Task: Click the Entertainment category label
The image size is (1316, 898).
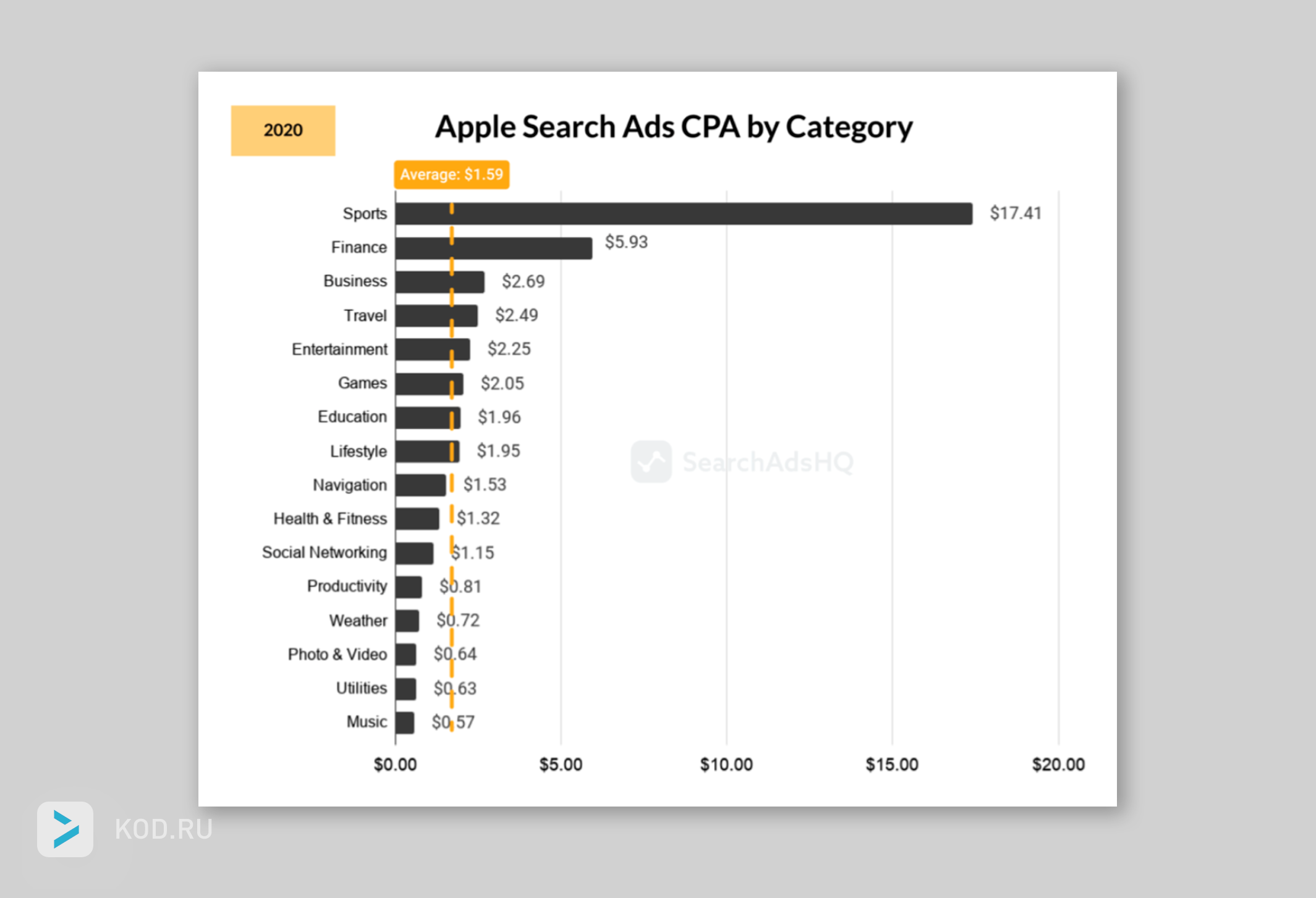Action: [x=339, y=349]
